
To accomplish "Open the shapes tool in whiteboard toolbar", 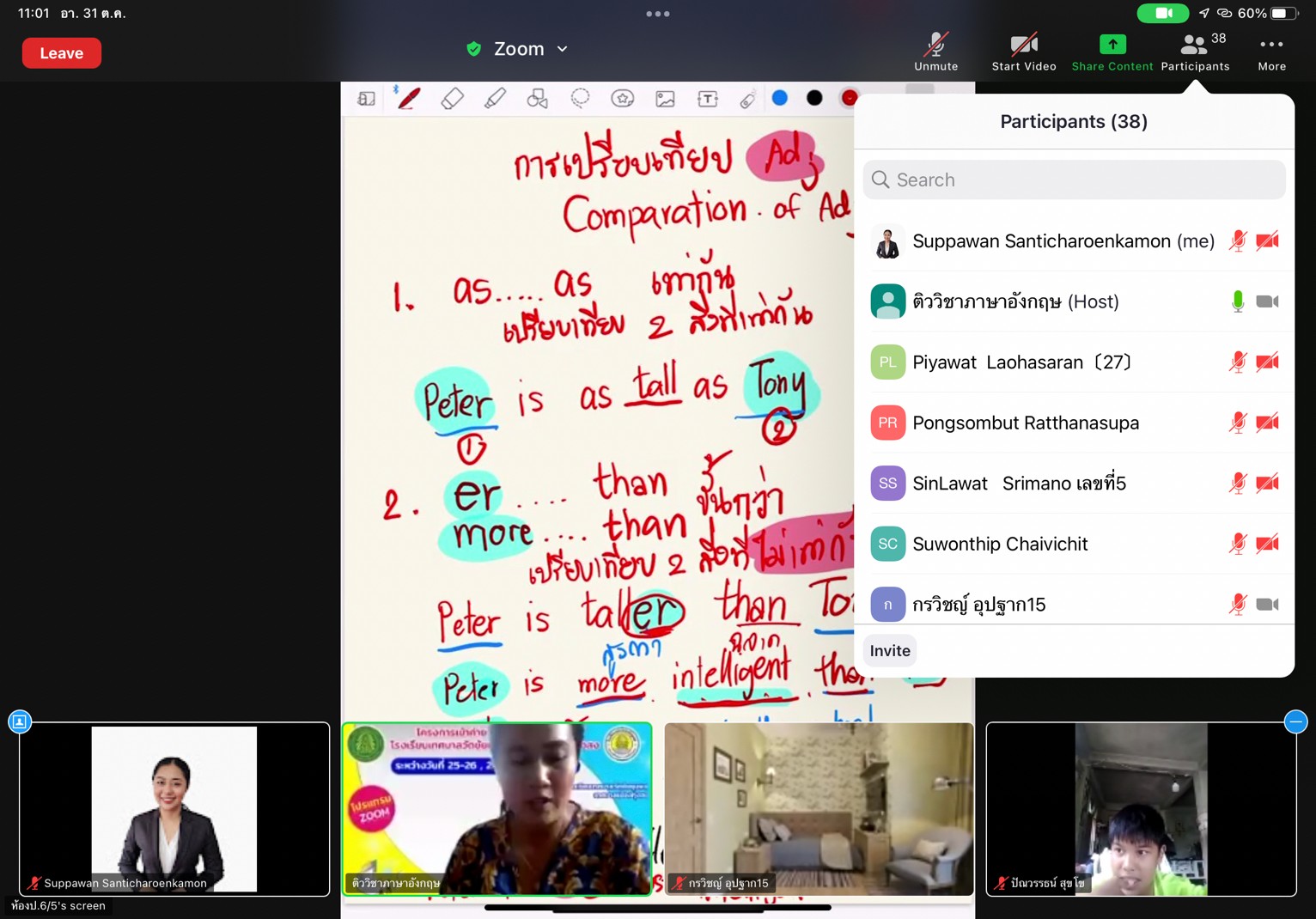I will click(537, 99).
